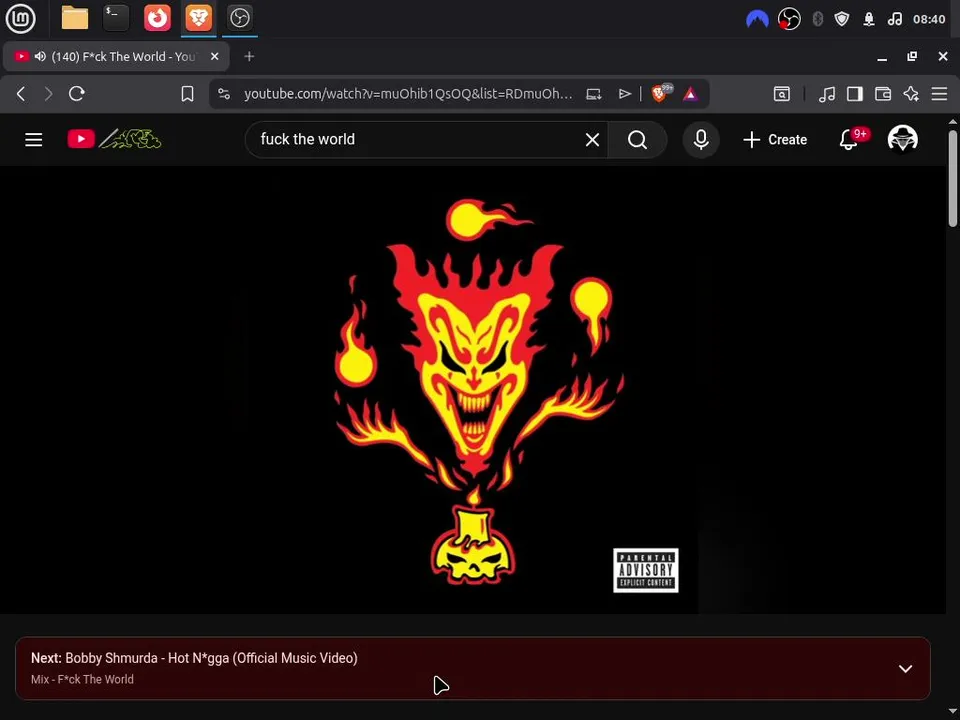Open notifications bell in system tray
Viewport: 960px width, 720px height.
[x=869, y=19]
